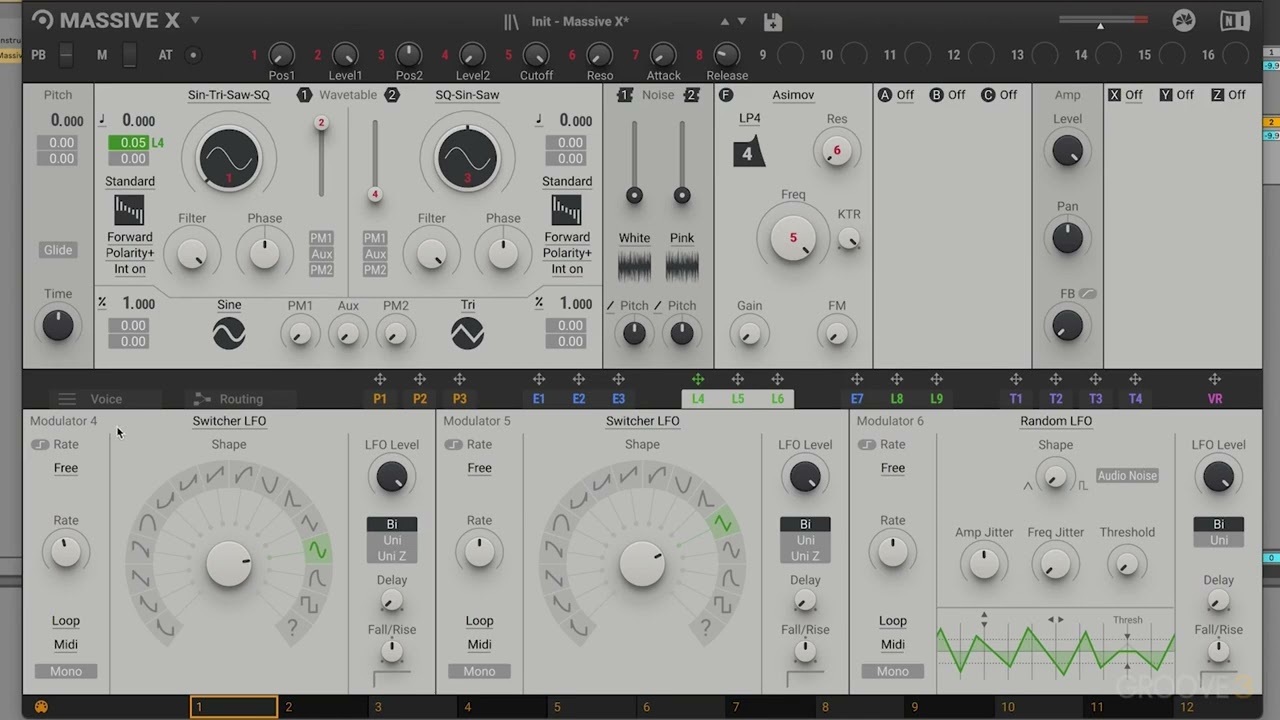Save preset with the floppy disk icon
Screen dimensions: 1280x720
click(x=772, y=21)
